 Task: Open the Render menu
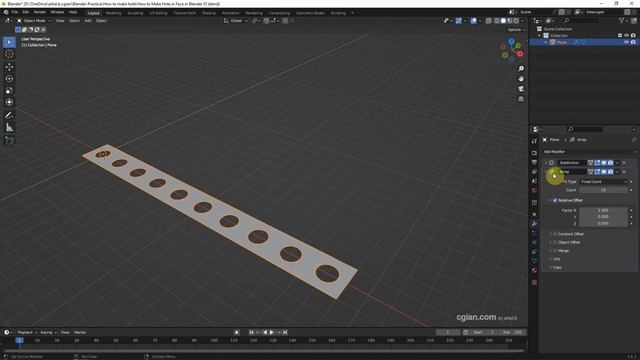point(40,12)
